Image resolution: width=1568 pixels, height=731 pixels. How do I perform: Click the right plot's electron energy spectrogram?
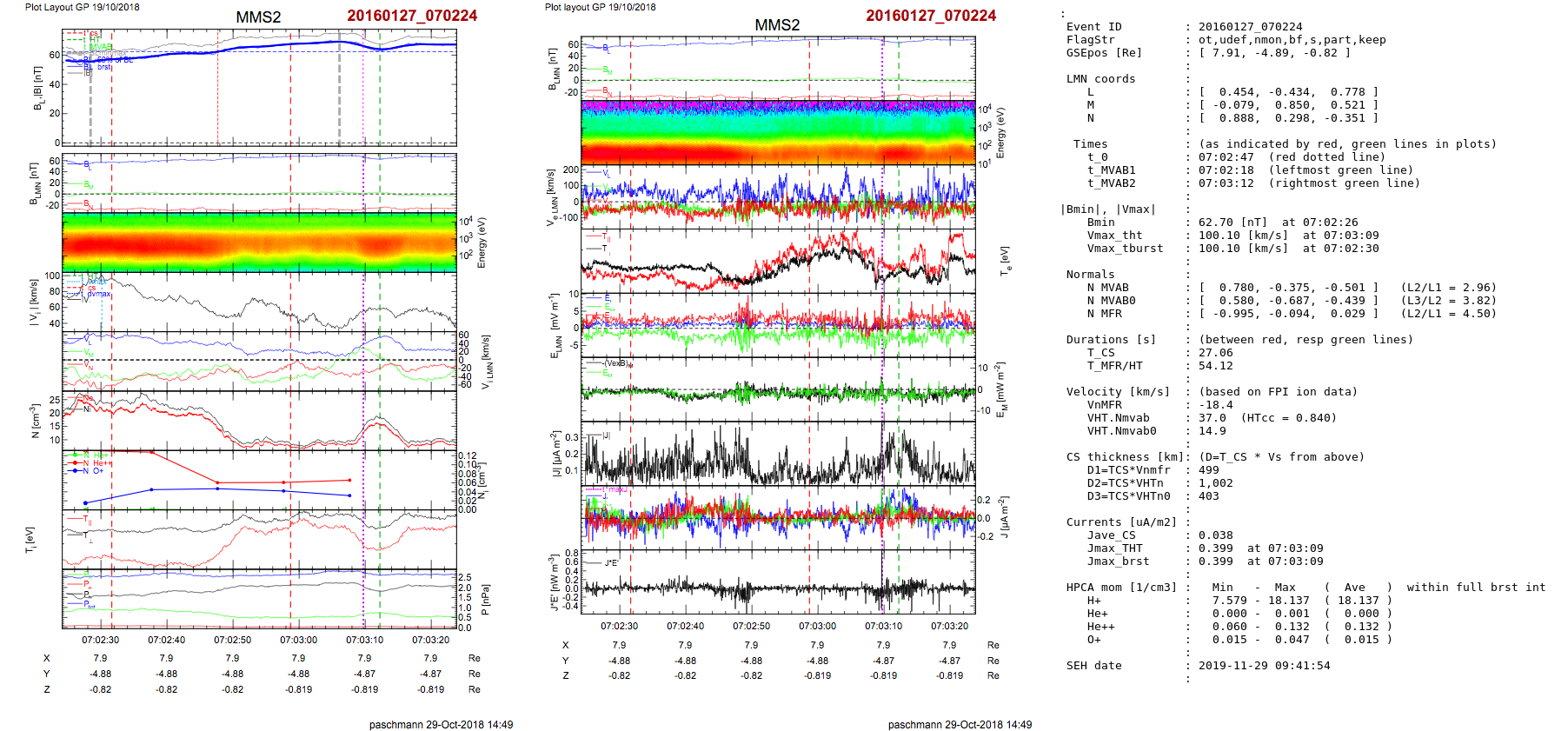[x=778, y=133]
